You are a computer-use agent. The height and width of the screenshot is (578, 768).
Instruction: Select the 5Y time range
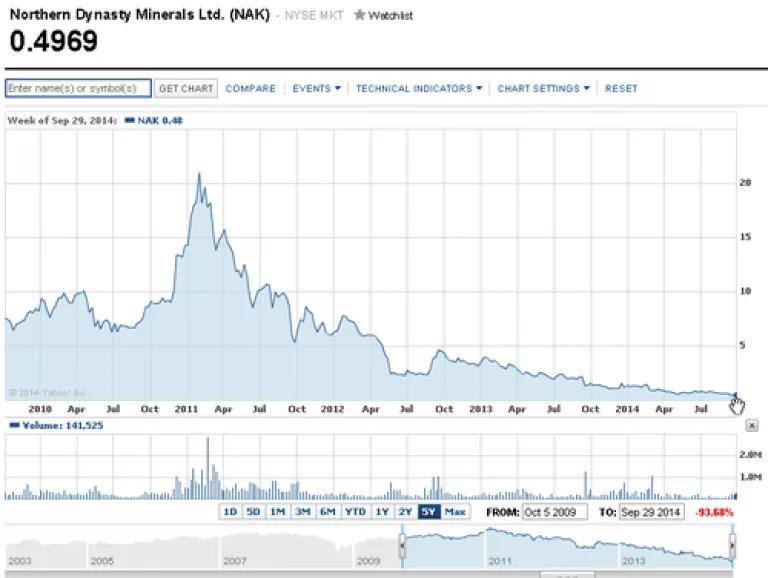tap(429, 512)
